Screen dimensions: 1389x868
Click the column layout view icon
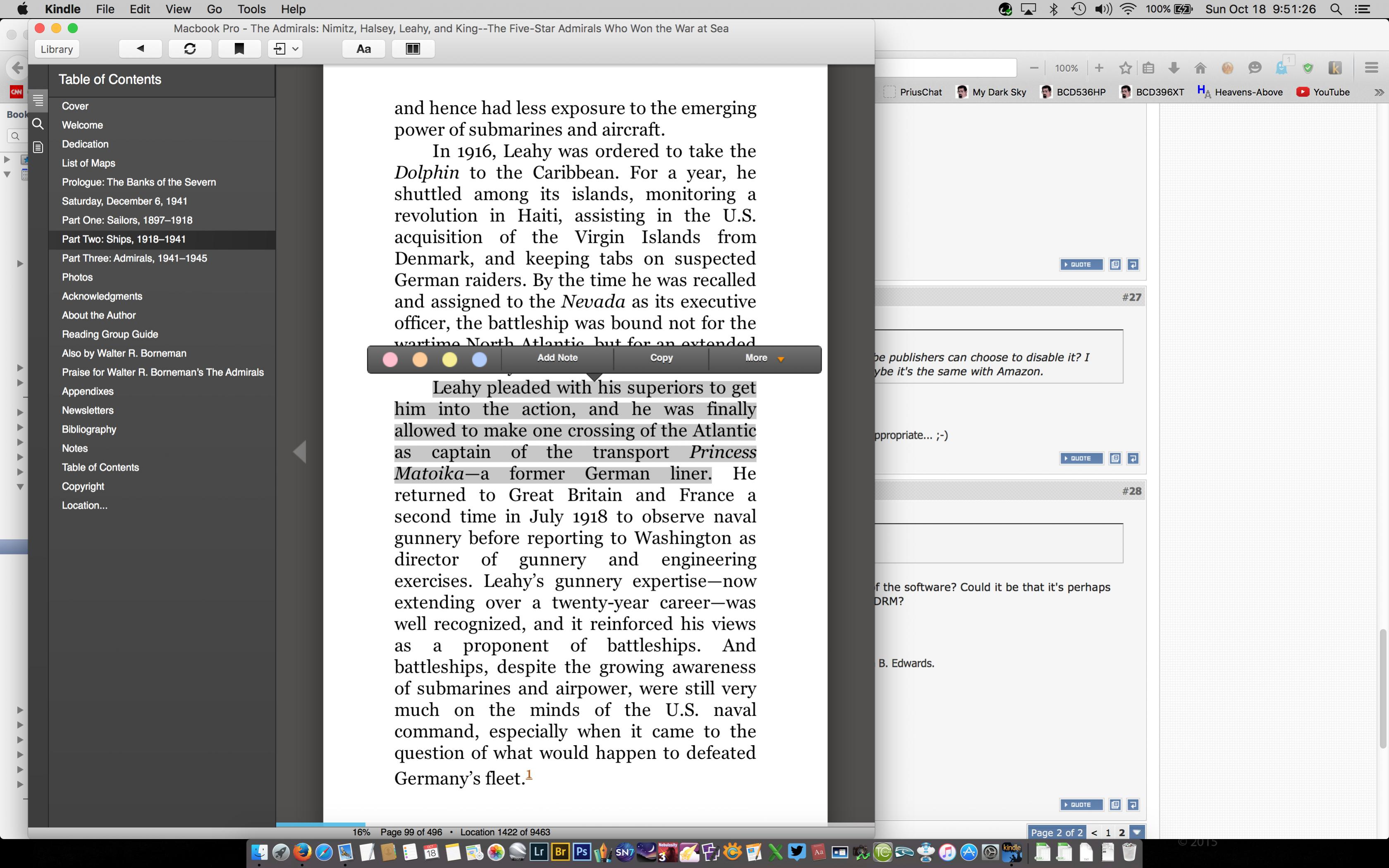[413, 49]
